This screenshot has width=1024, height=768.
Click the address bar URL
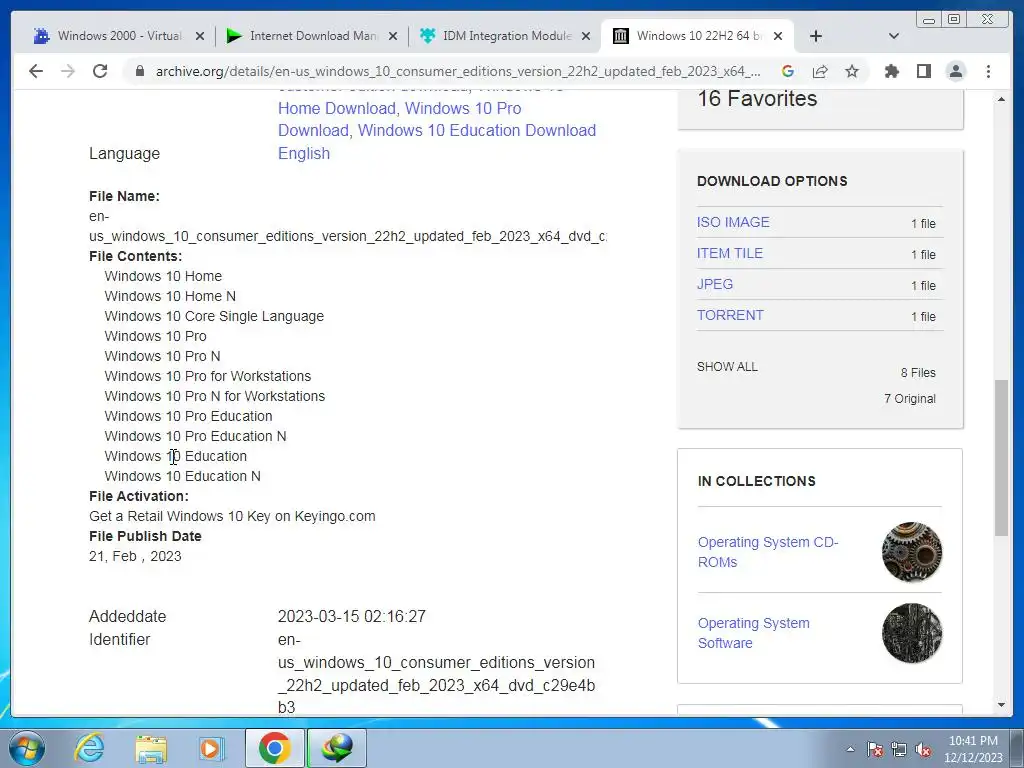tap(457, 71)
